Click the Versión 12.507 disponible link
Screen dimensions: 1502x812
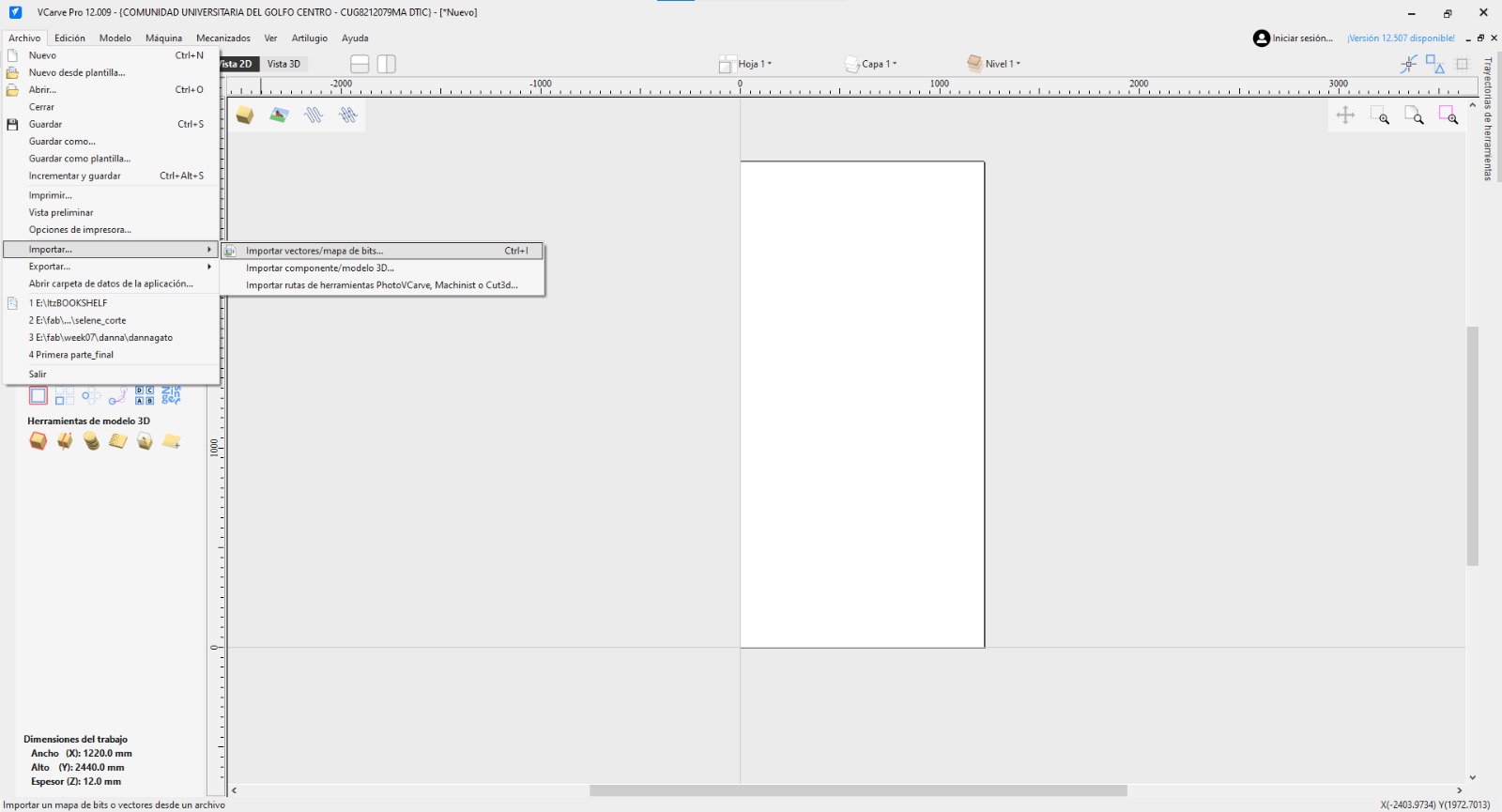[1402, 38]
